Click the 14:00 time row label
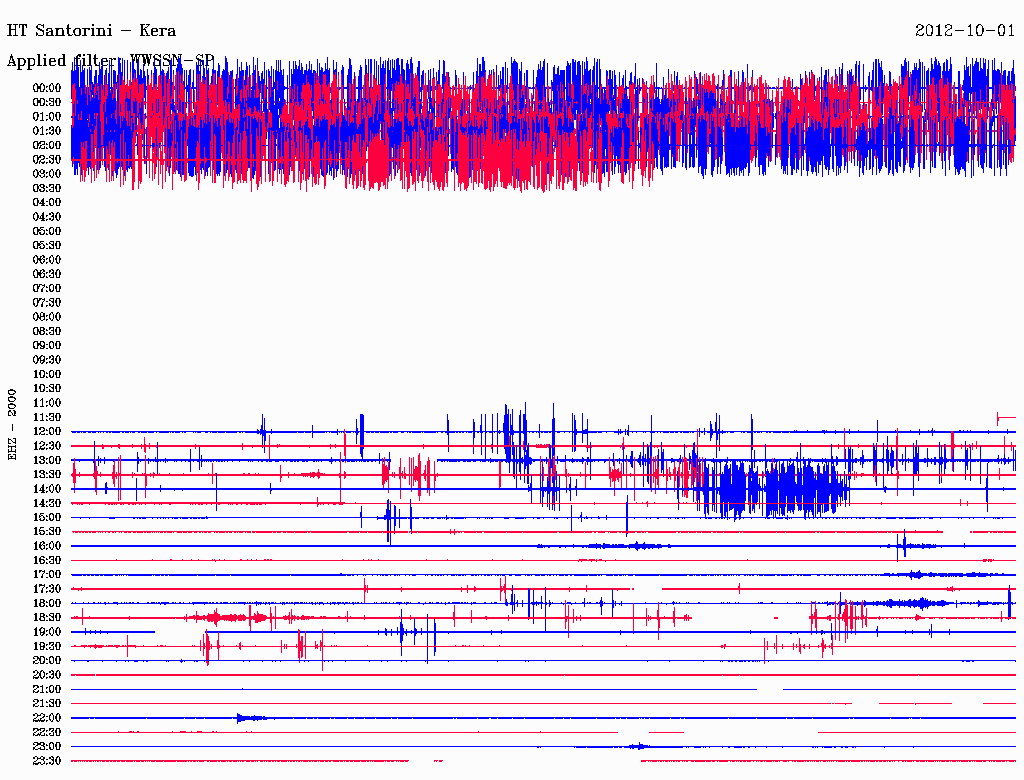The height and width of the screenshot is (780, 1024). (x=47, y=489)
